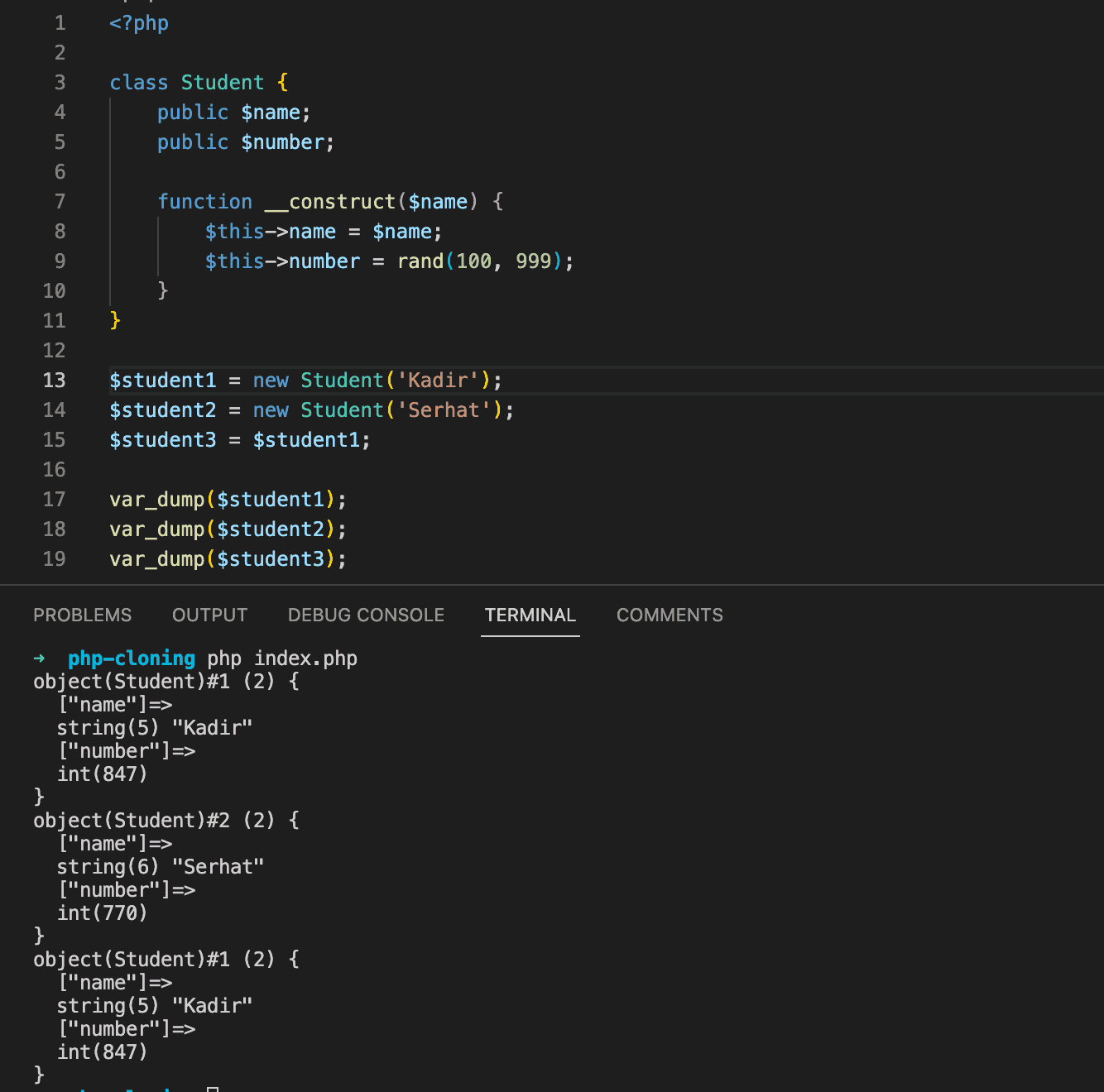This screenshot has height=1092, width=1104.
Task: Open the OUTPUT panel tab
Action: [x=209, y=615]
